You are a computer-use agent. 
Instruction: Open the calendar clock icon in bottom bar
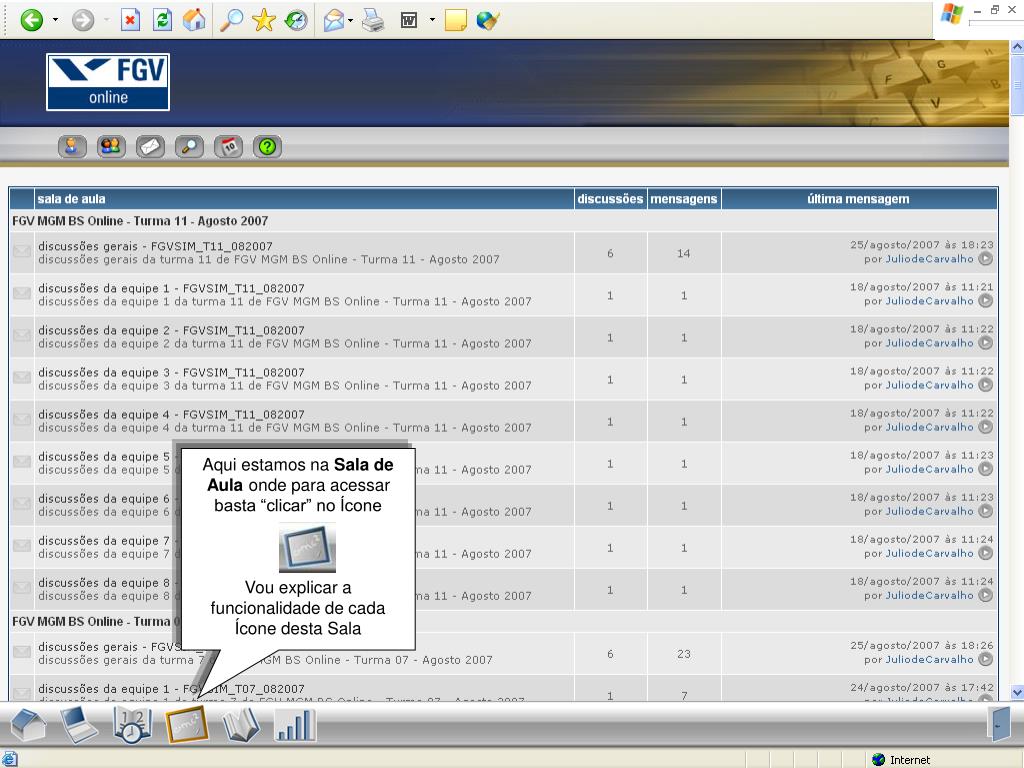(132, 725)
